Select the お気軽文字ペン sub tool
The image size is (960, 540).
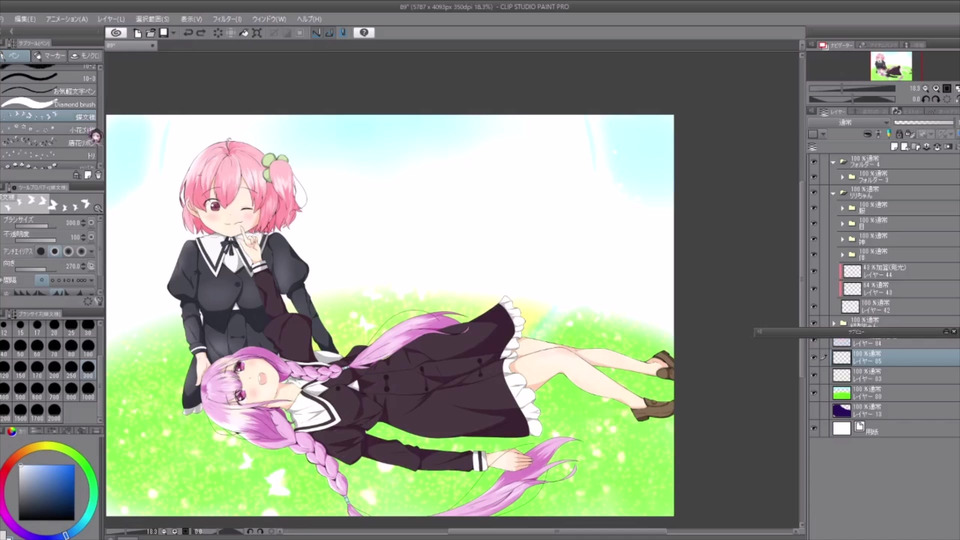click(x=49, y=91)
